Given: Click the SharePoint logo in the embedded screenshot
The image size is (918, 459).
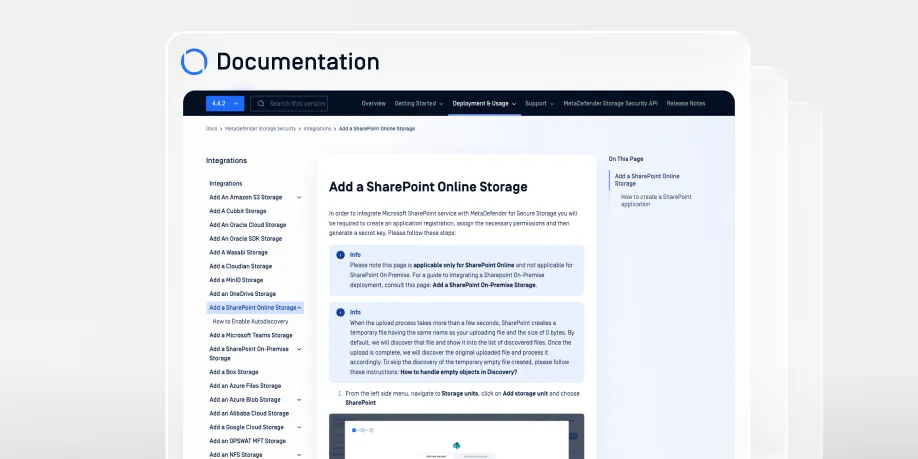Looking at the screenshot, I should coord(456,446).
